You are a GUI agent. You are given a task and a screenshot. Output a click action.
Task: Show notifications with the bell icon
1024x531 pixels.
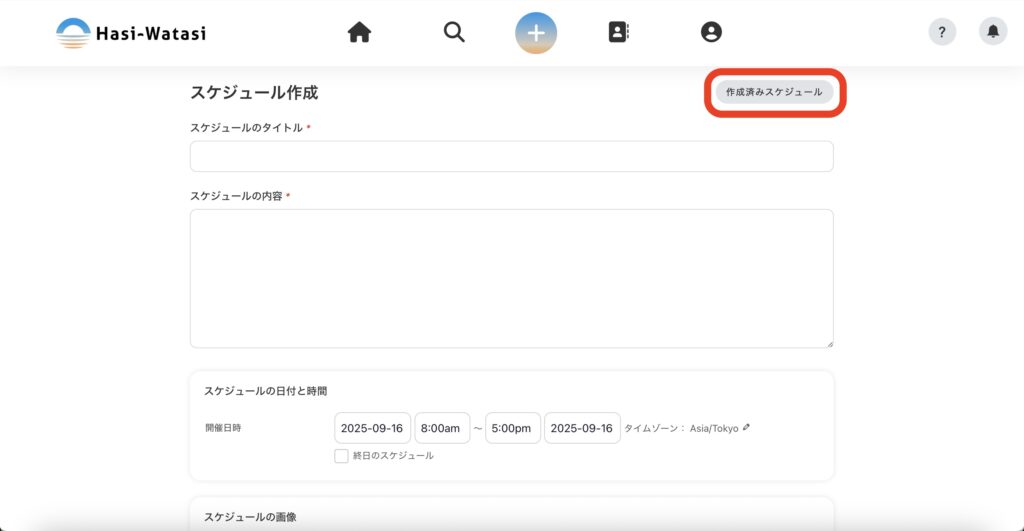[x=993, y=32]
